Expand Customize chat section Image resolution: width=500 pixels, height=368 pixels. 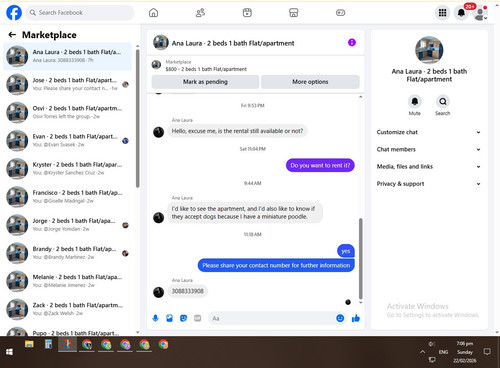429,132
